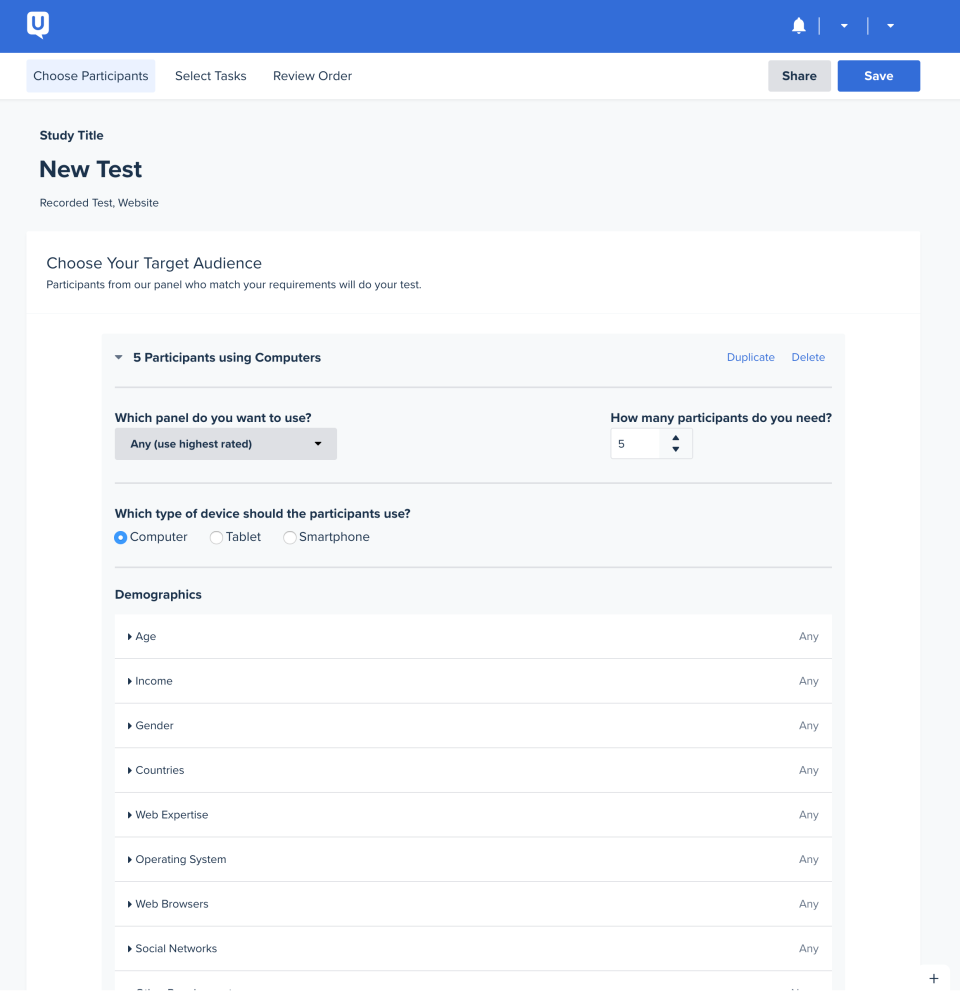Increase participant count with the up arrow

coord(678,438)
